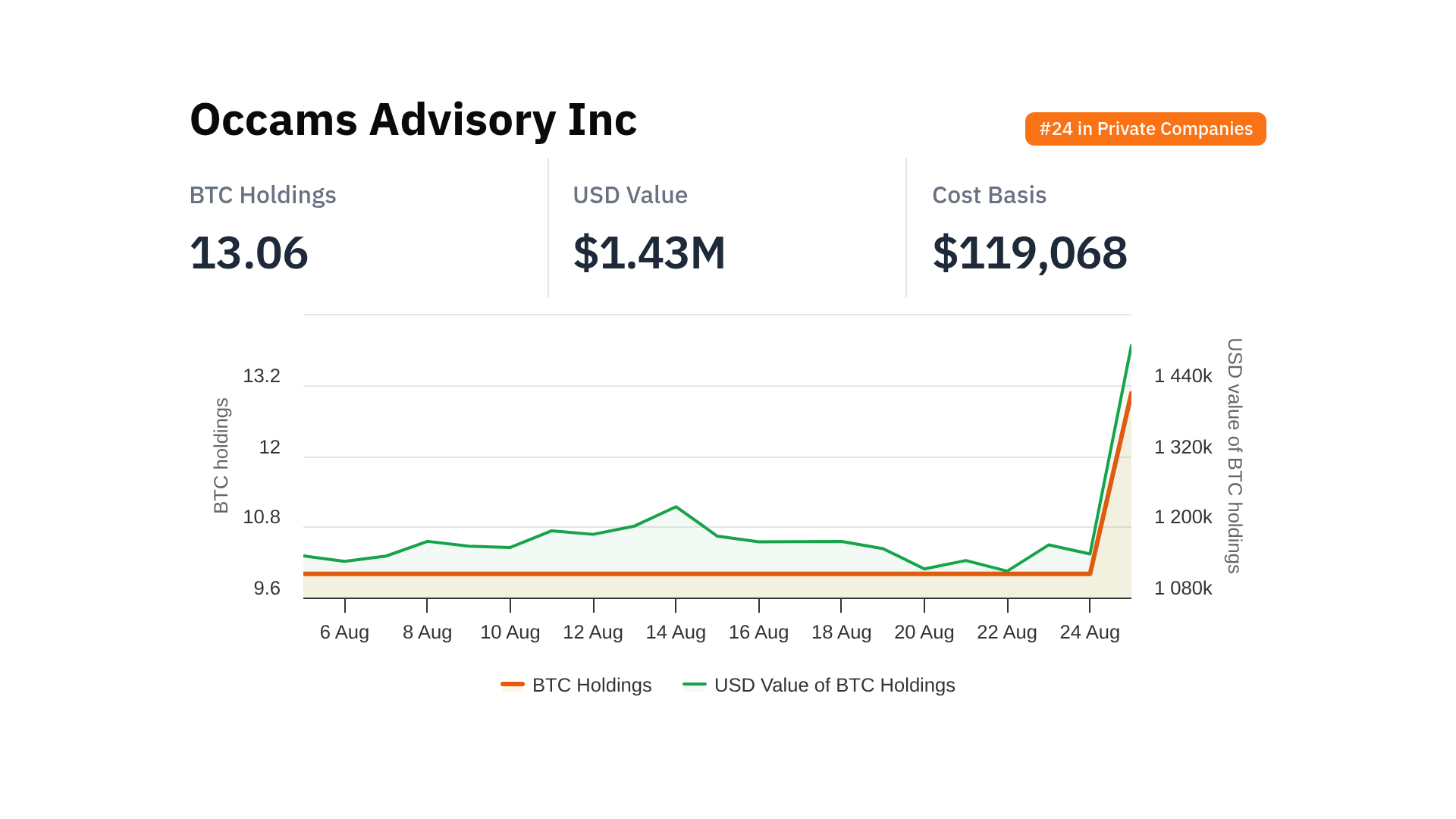
Task: Click the $1.43M USD Value figure
Action: click(x=649, y=253)
